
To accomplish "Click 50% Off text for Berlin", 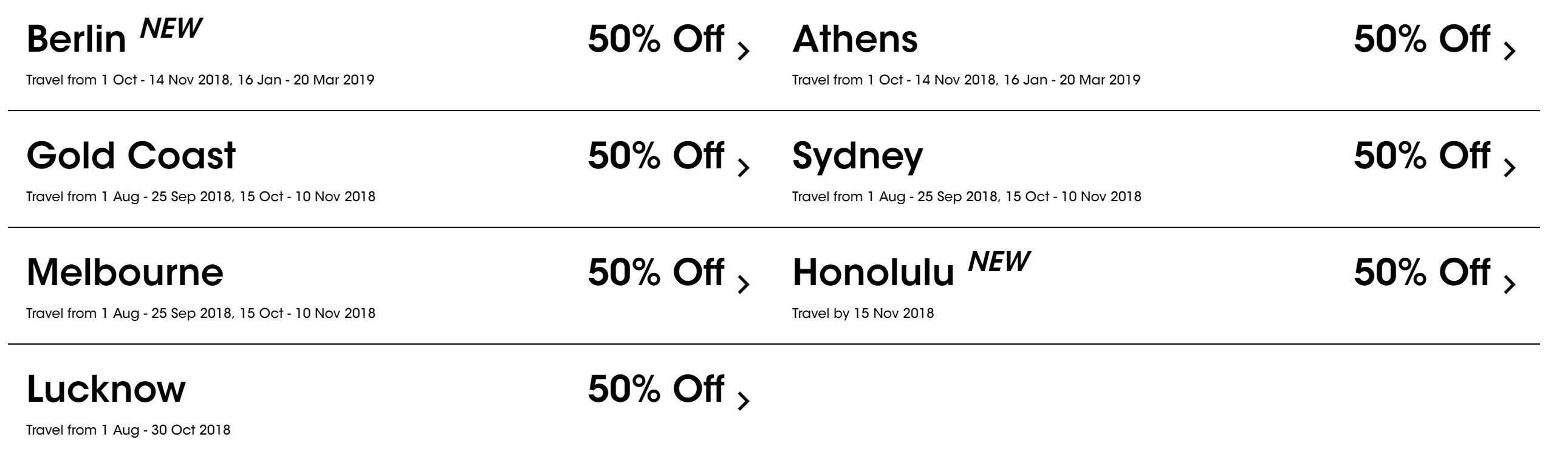I will click(x=656, y=40).
